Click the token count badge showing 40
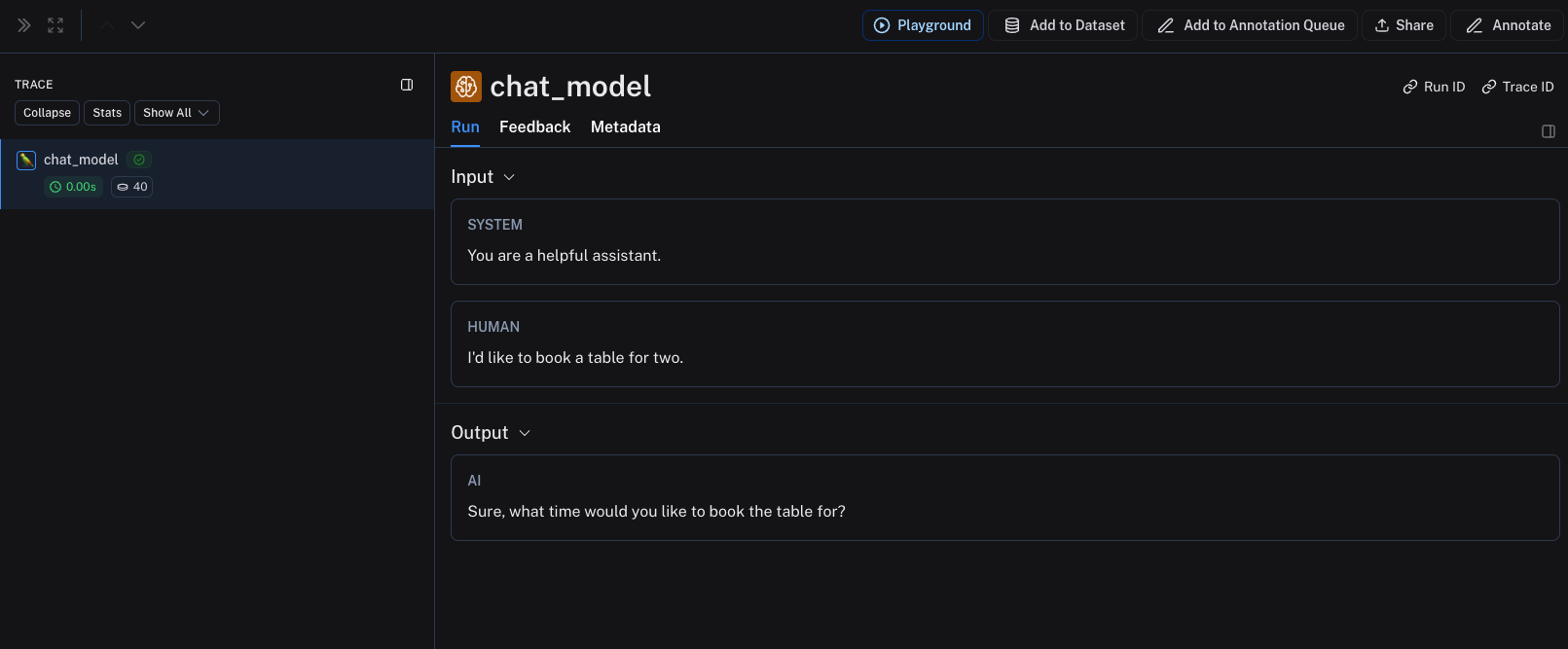This screenshot has width=1568, height=649. pos(132,187)
